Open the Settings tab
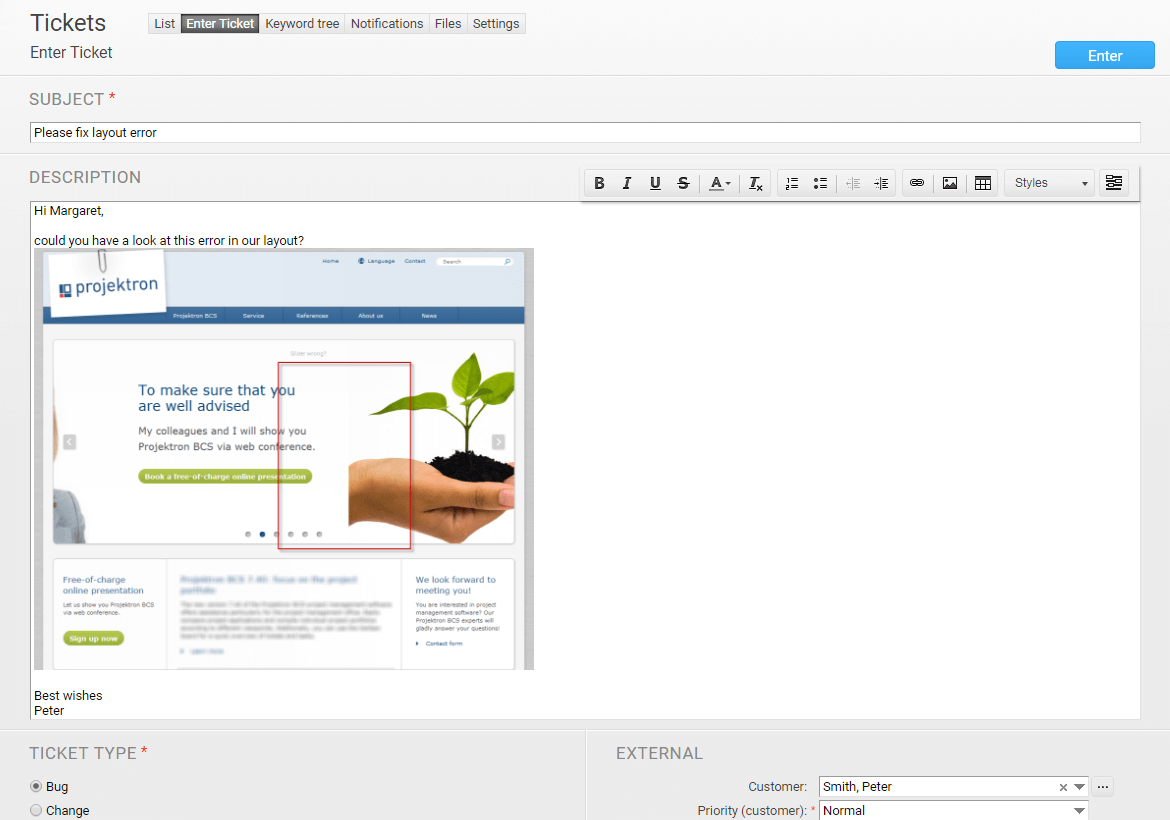The image size is (1170, 820). 495,24
